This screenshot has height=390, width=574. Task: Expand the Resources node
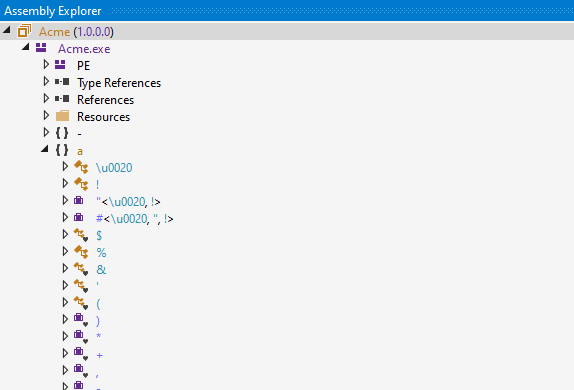coord(46,115)
